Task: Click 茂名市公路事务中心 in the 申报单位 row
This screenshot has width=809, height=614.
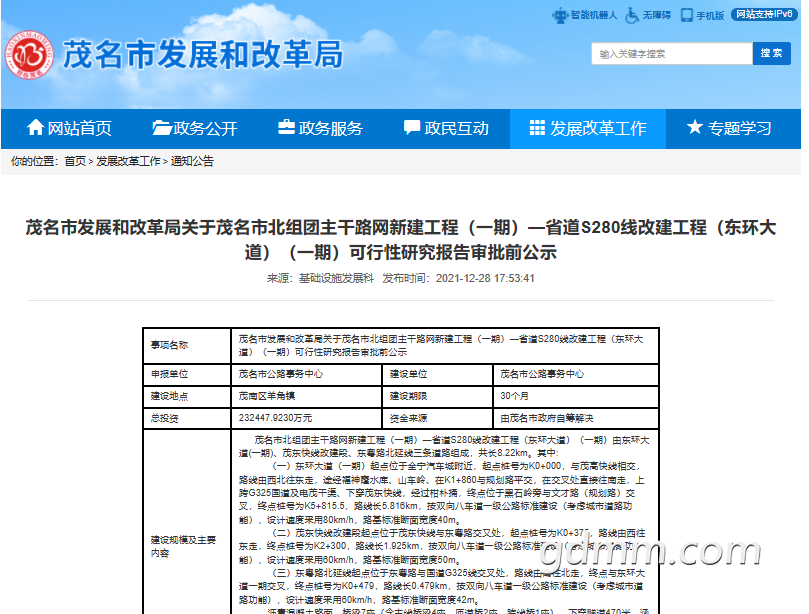Action: point(306,375)
